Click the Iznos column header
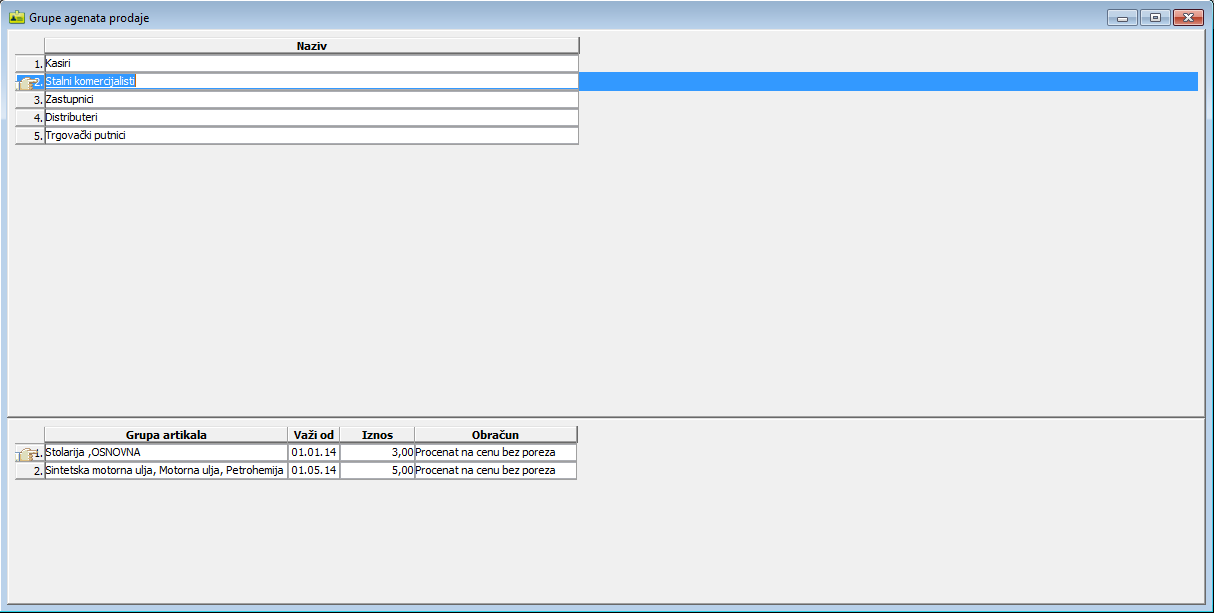The height and width of the screenshot is (613, 1214). coord(377,435)
